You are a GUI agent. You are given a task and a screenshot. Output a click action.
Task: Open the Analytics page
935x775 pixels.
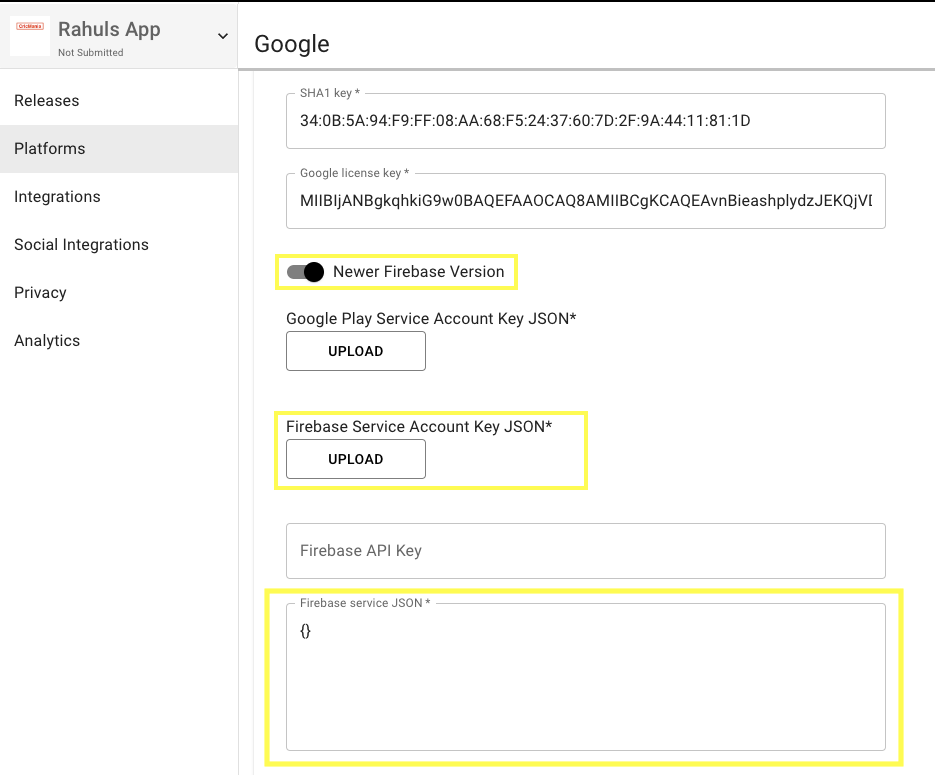tap(119, 340)
